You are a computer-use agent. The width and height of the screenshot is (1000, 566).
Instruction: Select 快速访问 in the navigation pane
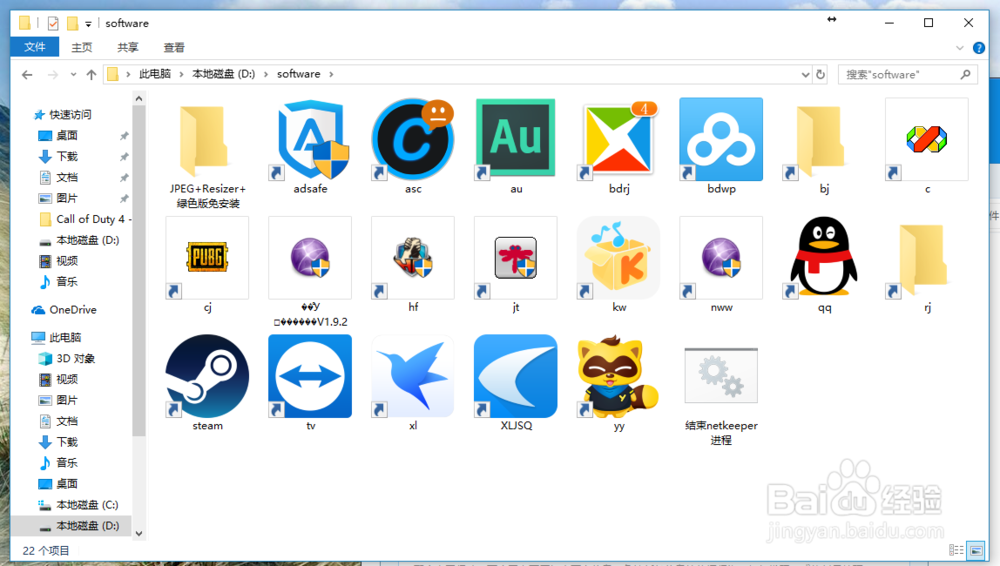(70, 115)
